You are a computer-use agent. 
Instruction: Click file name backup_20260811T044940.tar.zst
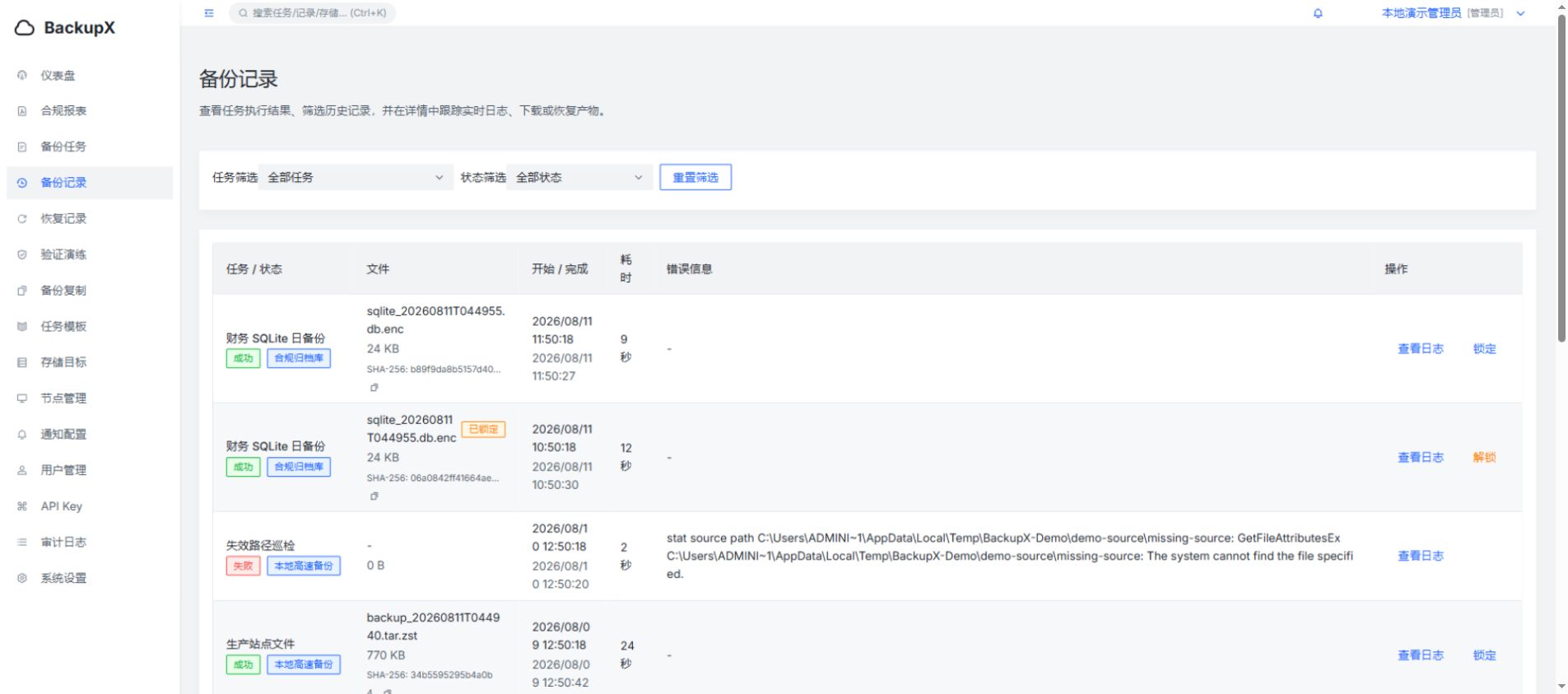click(x=433, y=626)
